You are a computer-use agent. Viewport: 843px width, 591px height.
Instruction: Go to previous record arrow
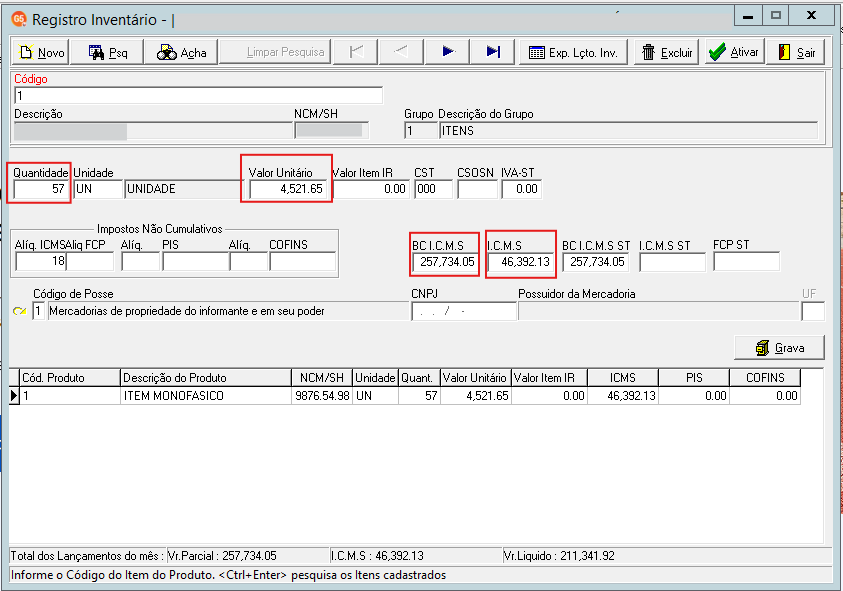tap(401, 52)
